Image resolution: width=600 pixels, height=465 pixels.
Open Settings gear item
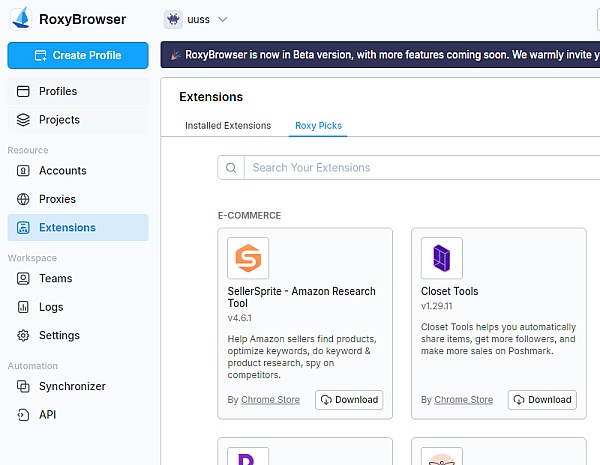[59, 335]
